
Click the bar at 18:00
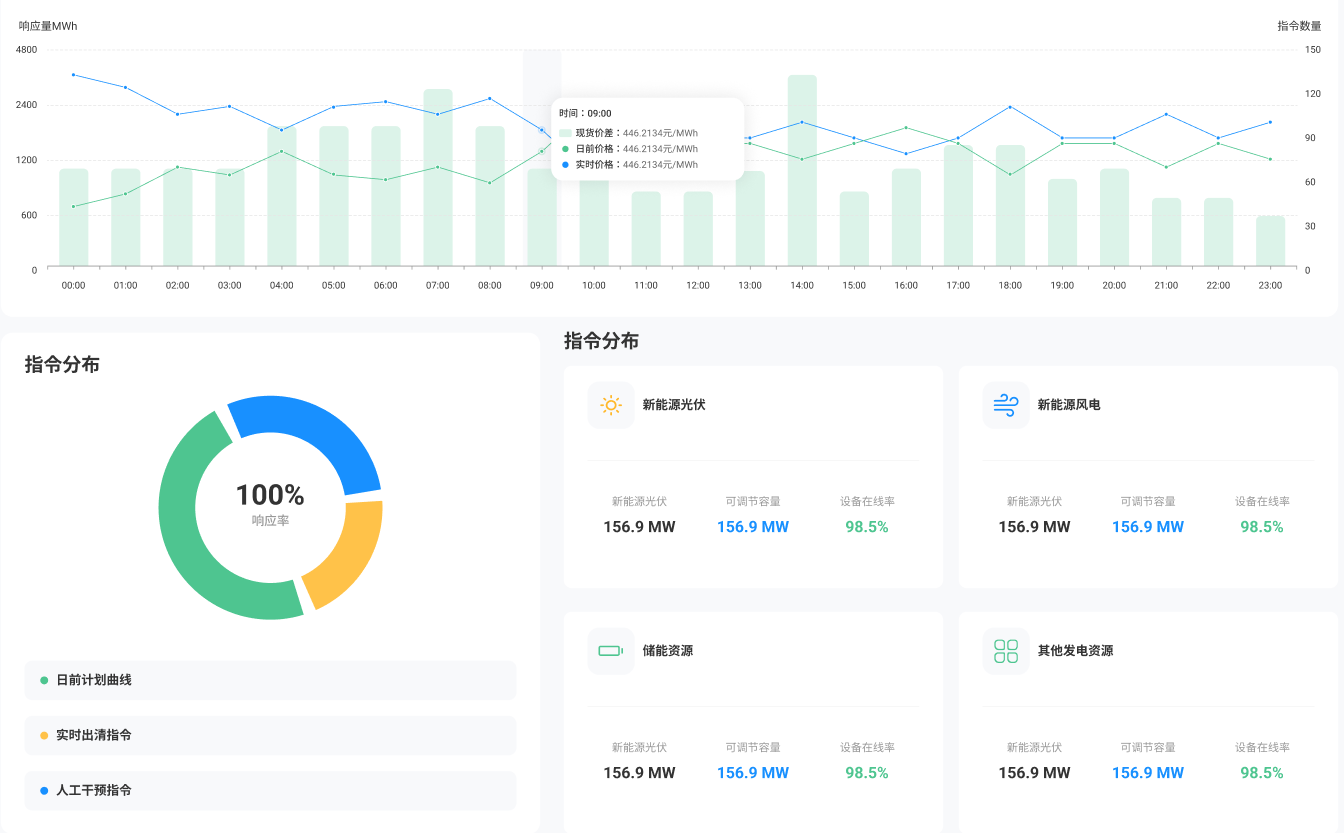coord(1010,205)
